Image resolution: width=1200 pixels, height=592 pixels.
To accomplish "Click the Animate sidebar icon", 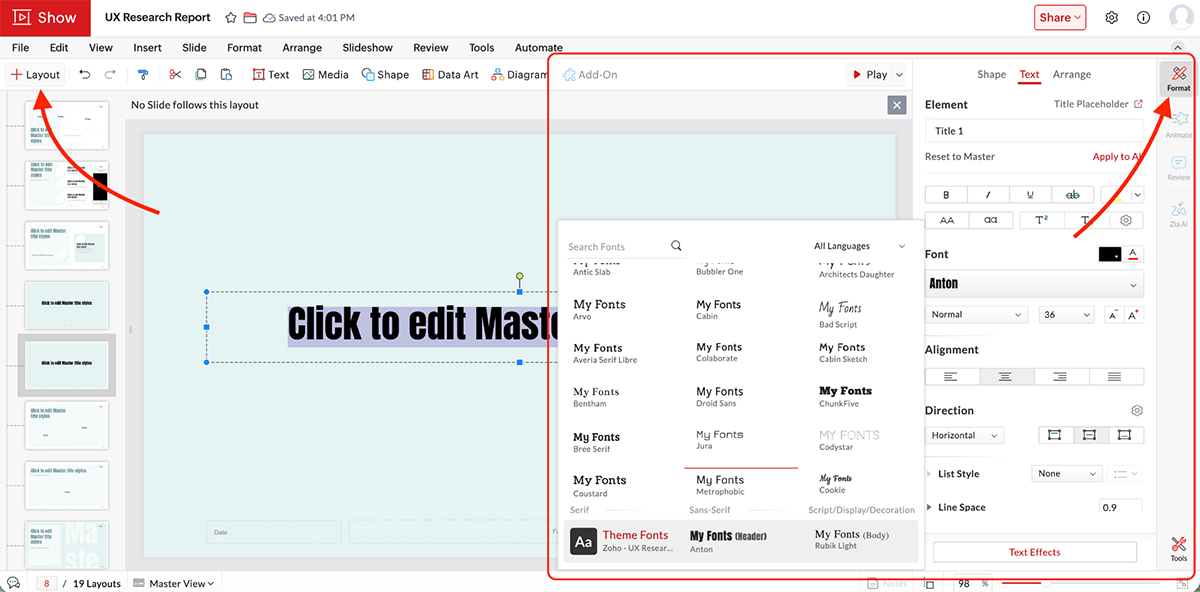I will 1180,120.
